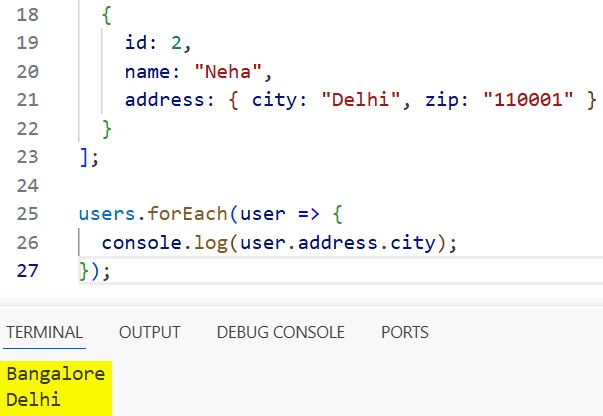
Task: Click the address key on line 21
Action: pyautogui.click(x=165, y=100)
